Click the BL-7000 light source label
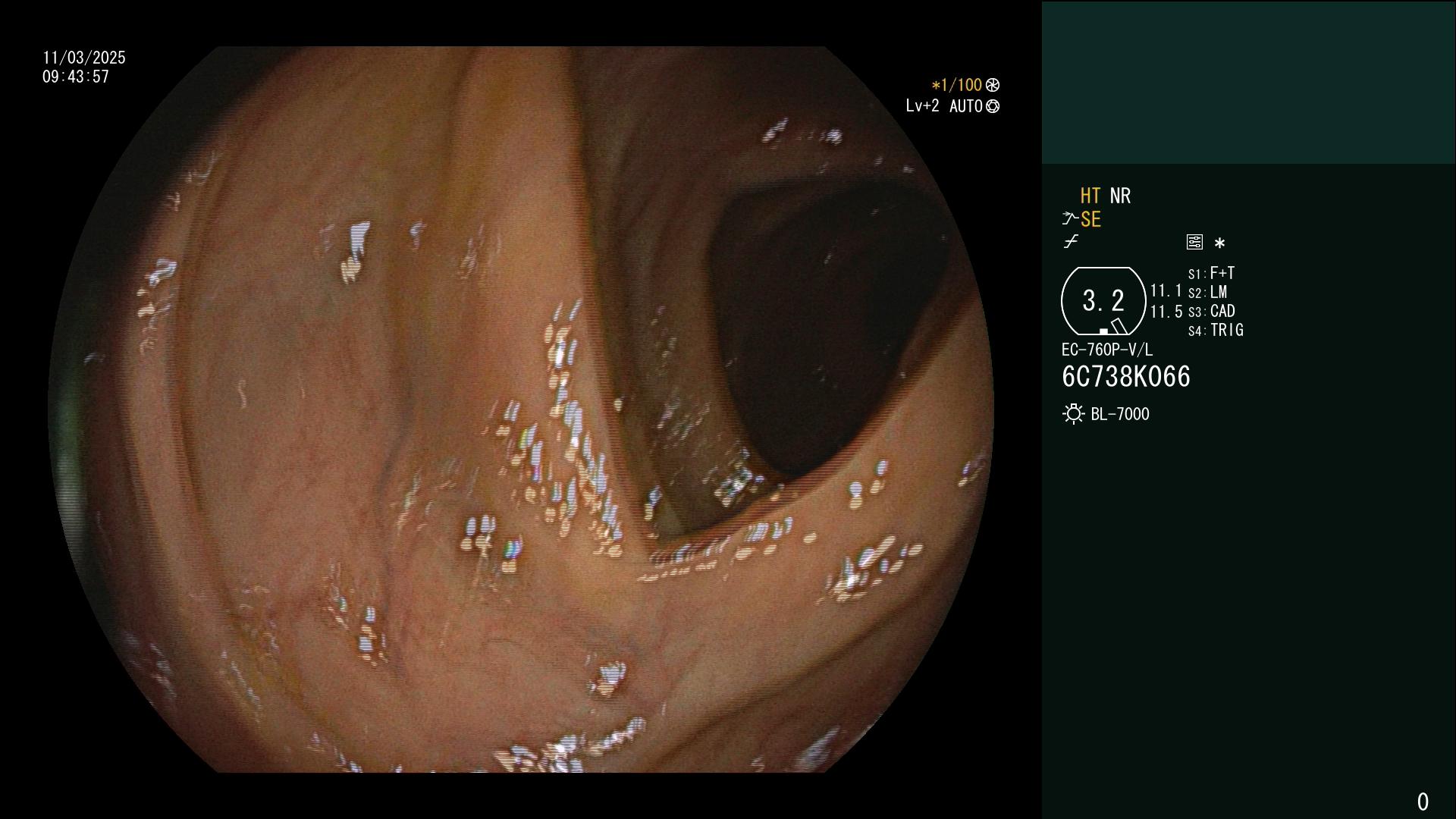 [x=1120, y=414]
